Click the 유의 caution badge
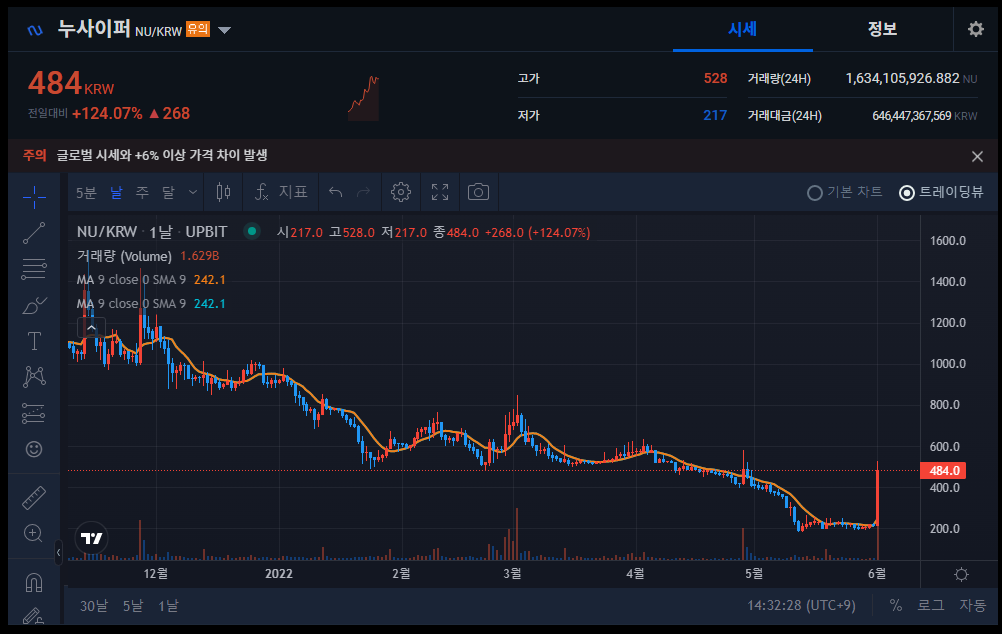The width and height of the screenshot is (1002, 634). [x=197, y=29]
